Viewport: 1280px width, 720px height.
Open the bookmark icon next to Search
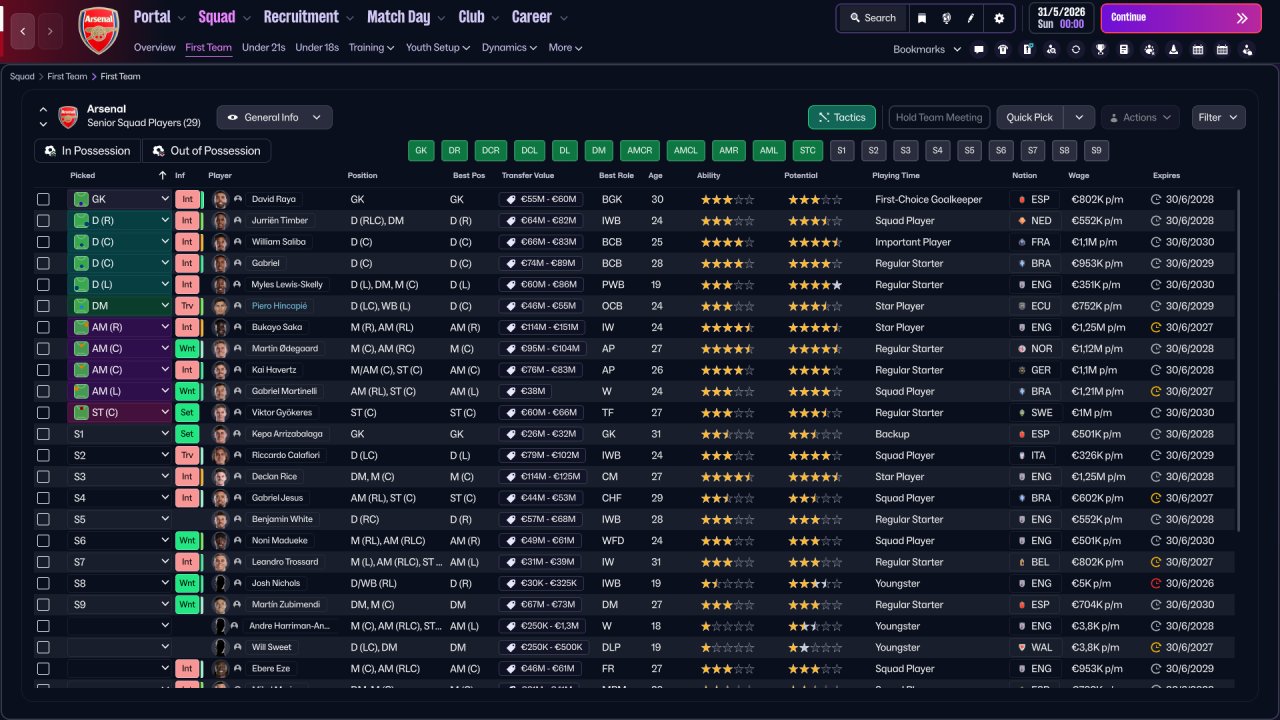tap(922, 18)
